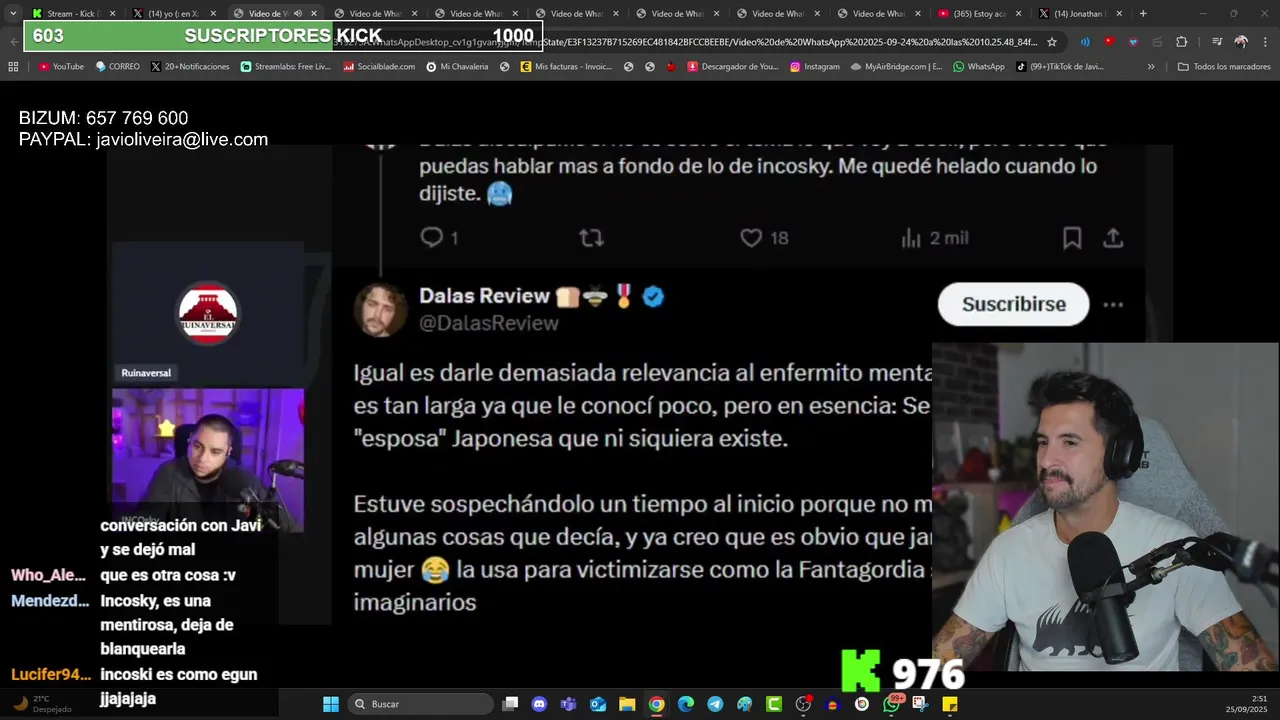1280x720 pixels.
Task: Like the tweet with the heart icon
Action: pos(751,238)
